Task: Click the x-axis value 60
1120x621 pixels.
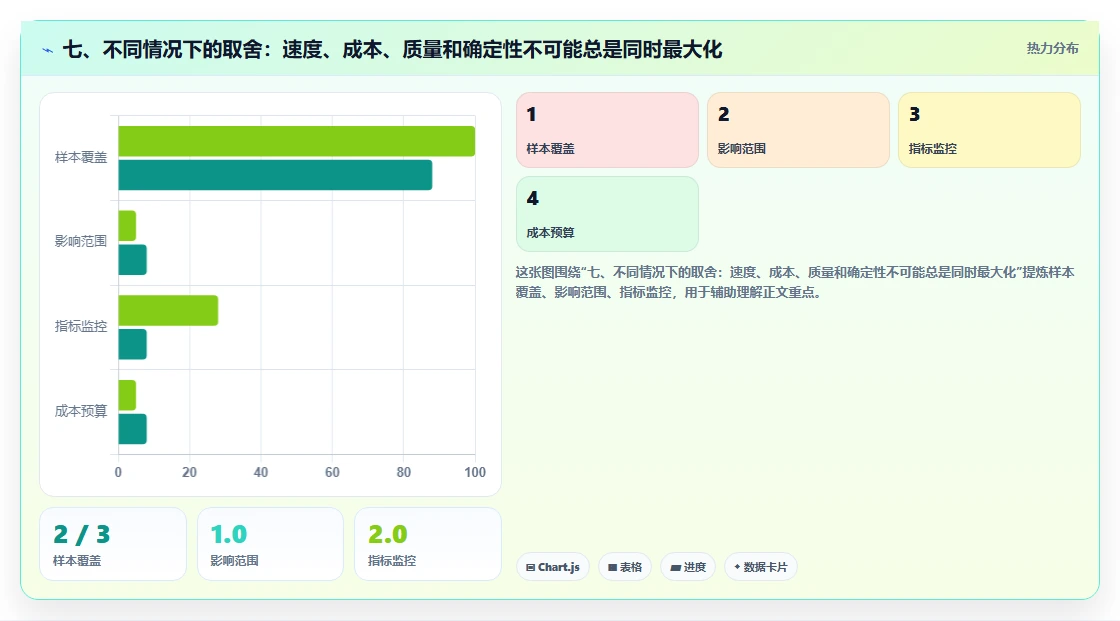Action: pyautogui.click(x=332, y=472)
